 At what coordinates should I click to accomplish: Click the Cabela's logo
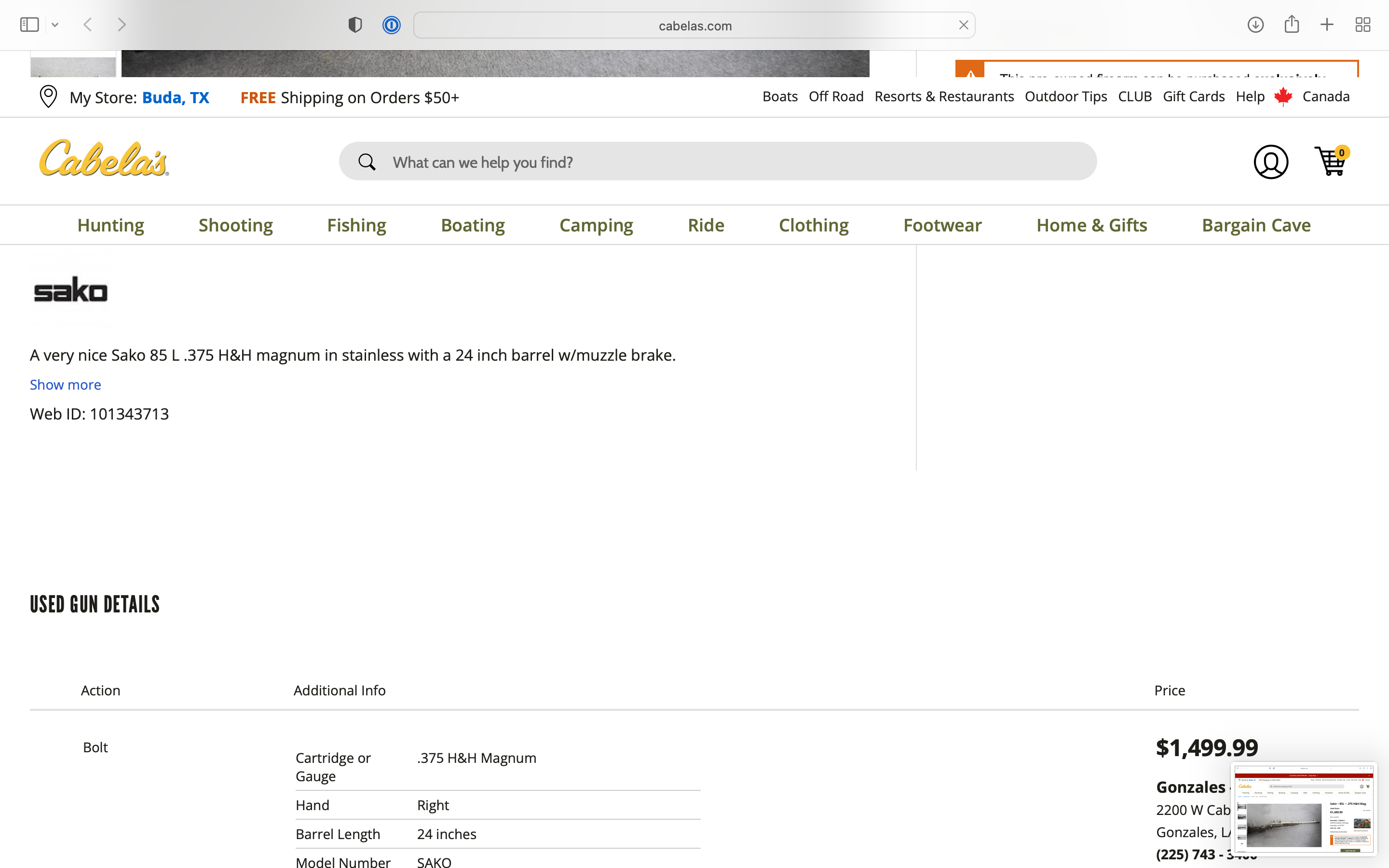[104, 159]
